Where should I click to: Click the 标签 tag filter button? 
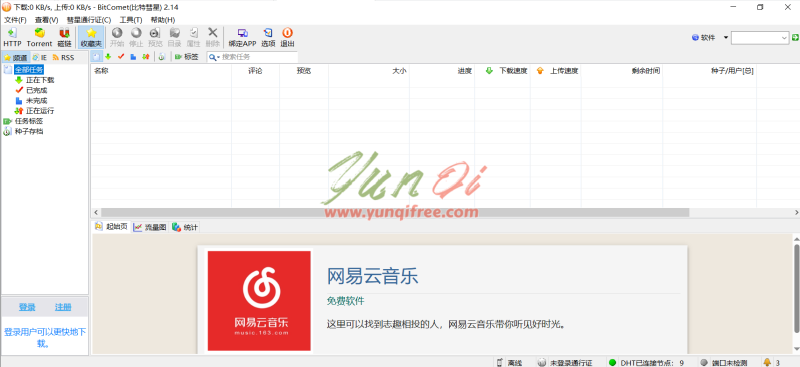pos(186,57)
